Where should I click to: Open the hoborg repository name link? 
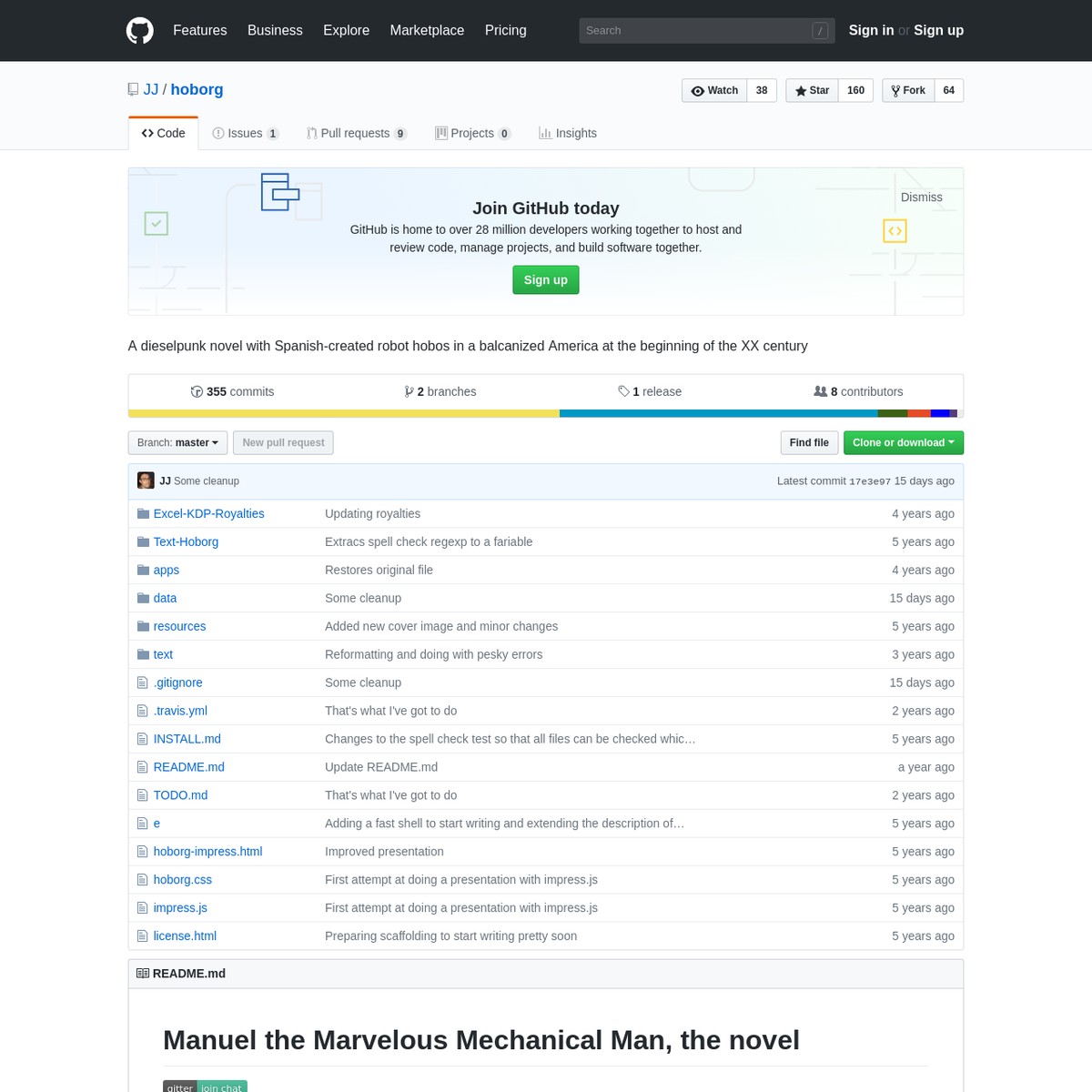[x=197, y=89]
